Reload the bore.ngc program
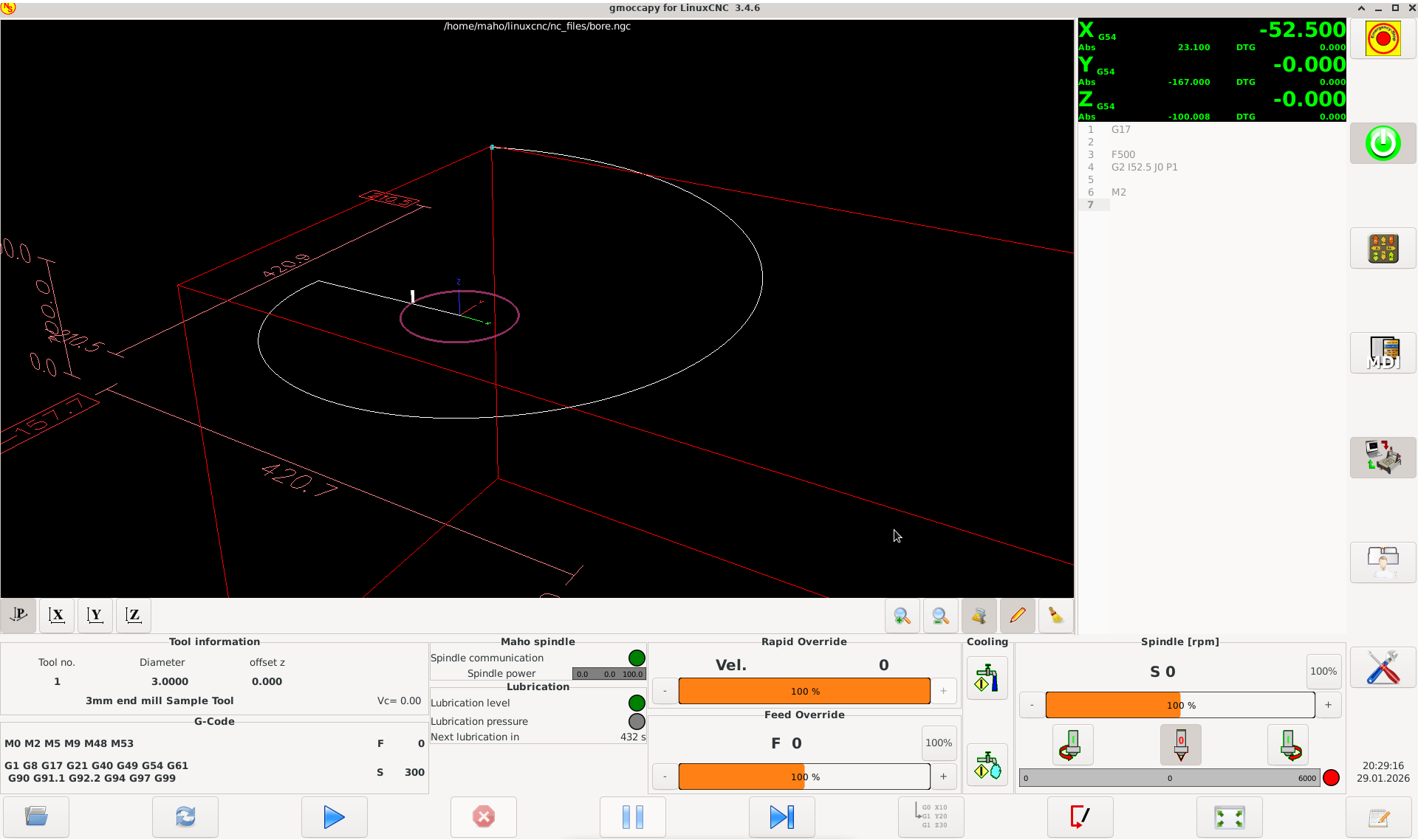 pyautogui.click(x=185, y=817)
